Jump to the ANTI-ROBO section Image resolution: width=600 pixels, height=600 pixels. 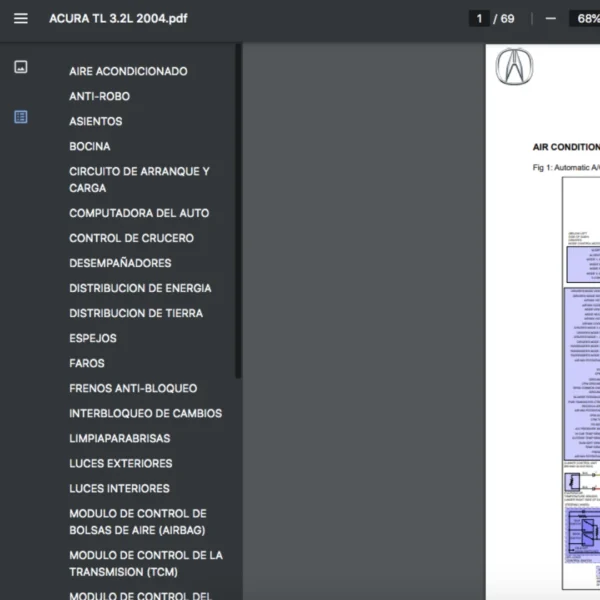click(x=99, y=96)
